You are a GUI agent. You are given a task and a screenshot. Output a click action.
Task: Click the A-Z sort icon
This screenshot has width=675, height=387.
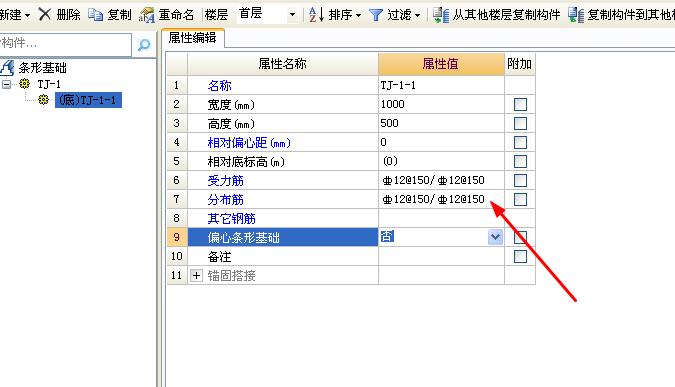coord(316,15)
